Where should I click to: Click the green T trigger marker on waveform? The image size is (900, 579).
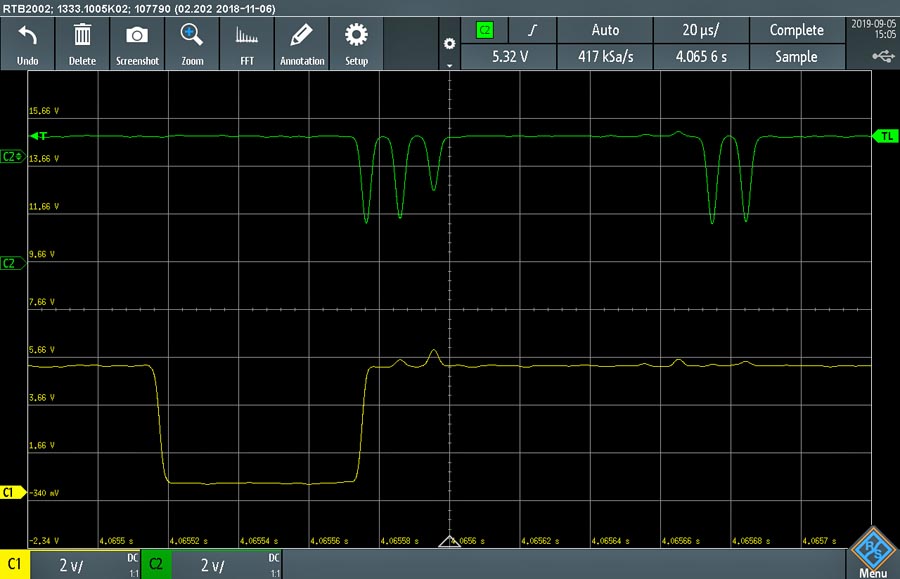39,136
